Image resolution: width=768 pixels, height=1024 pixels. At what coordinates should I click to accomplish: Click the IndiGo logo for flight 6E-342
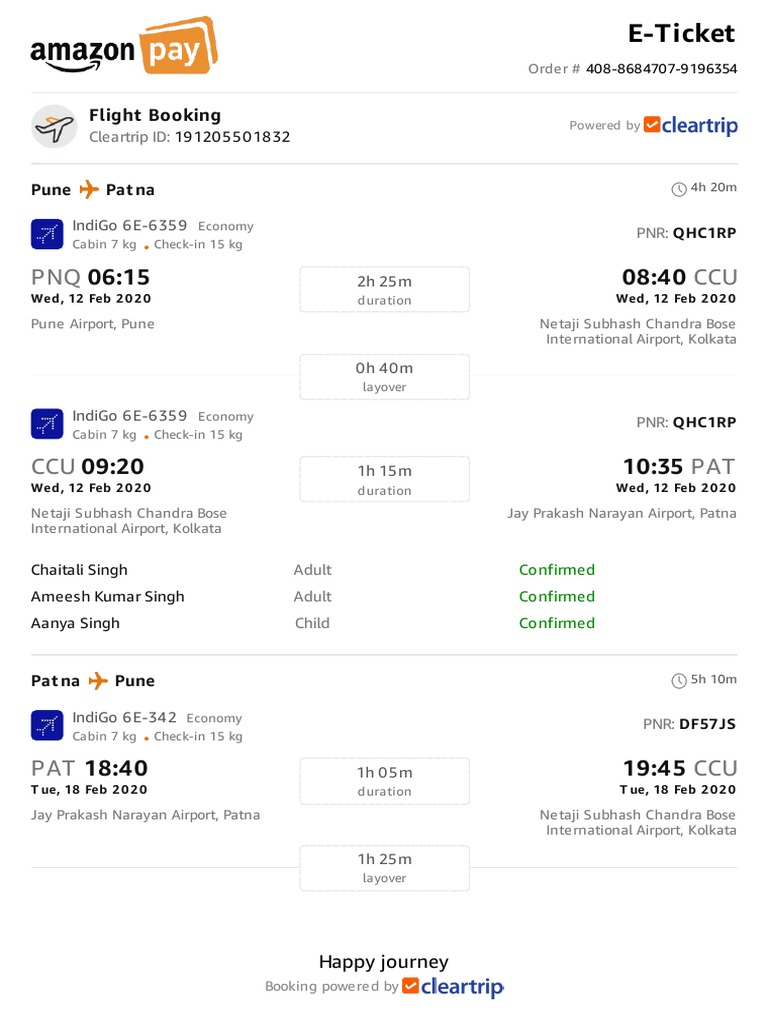(47, 726)
